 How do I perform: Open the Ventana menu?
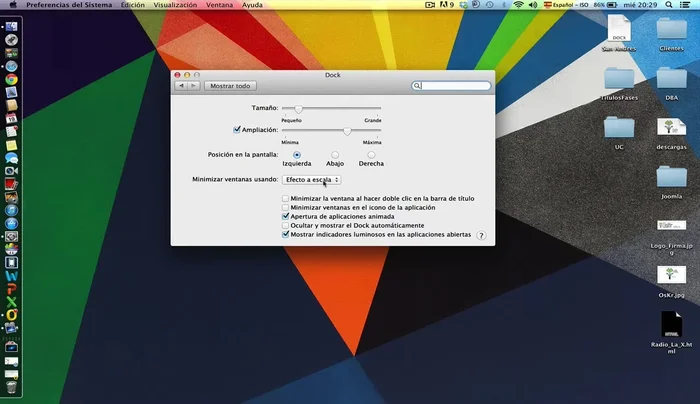[x=219, y=5]
